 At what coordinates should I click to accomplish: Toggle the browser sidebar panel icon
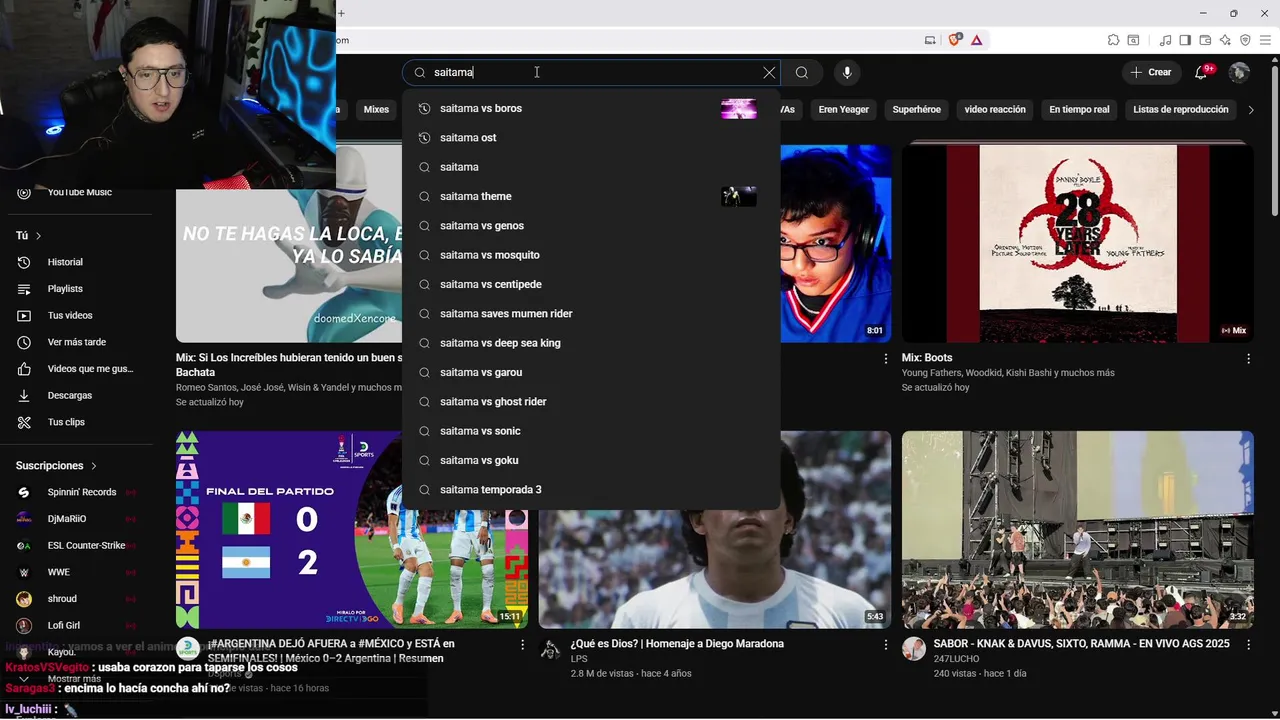point(1185,40)
